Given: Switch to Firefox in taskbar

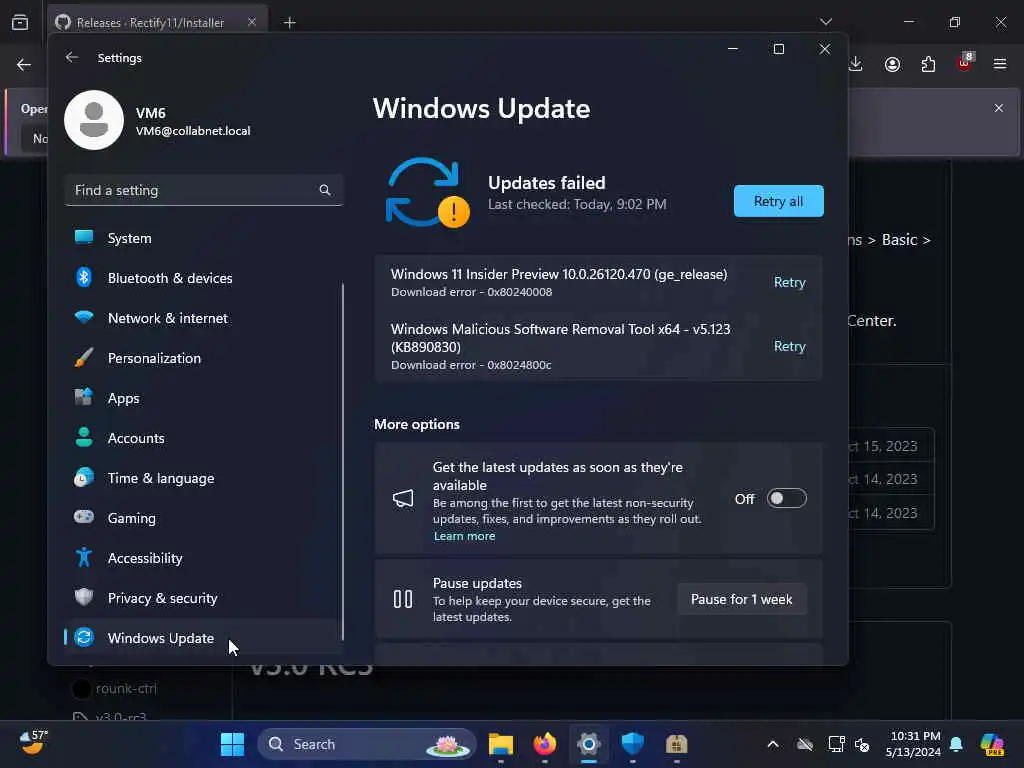Looking at the screenshot, I should point(545,744).
